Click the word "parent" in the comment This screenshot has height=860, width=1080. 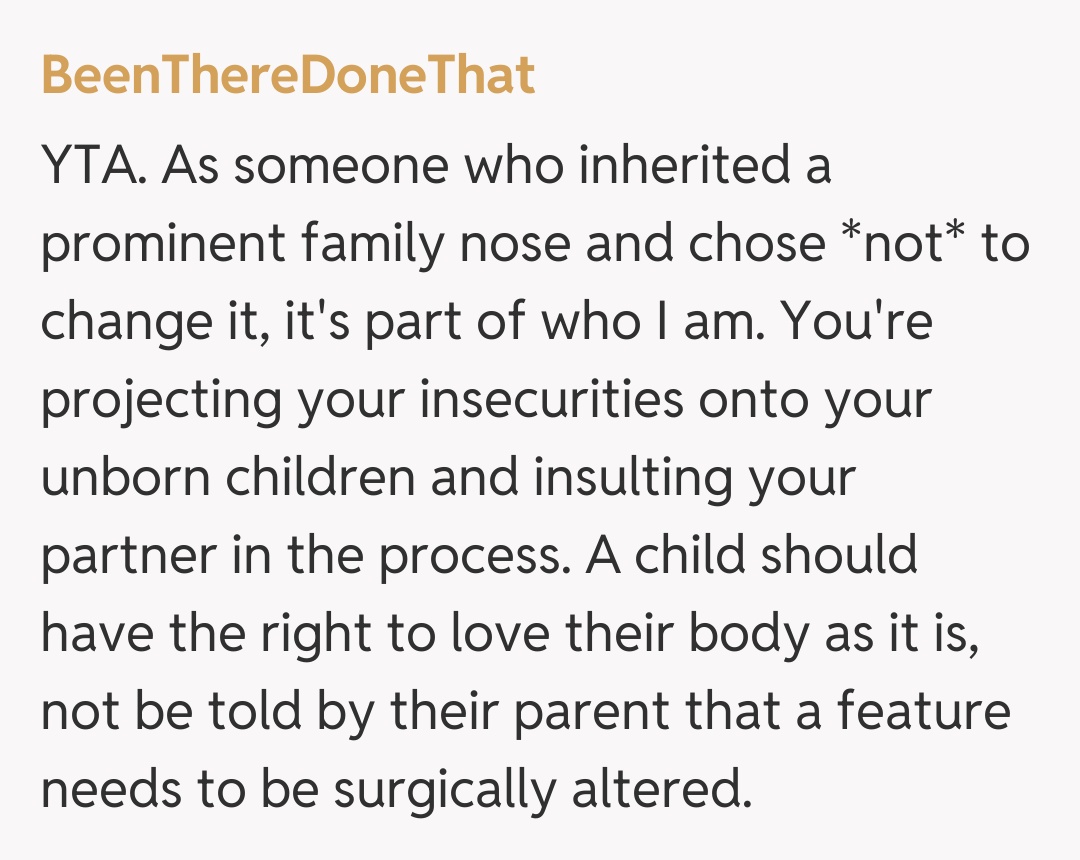(539, 712)
